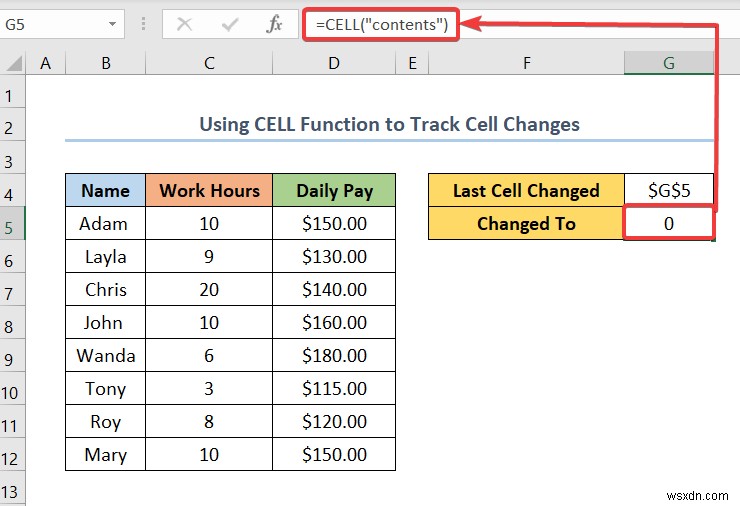Click Adam's work hours cell showing 10
740x506 pixels.
click(209, 223)
